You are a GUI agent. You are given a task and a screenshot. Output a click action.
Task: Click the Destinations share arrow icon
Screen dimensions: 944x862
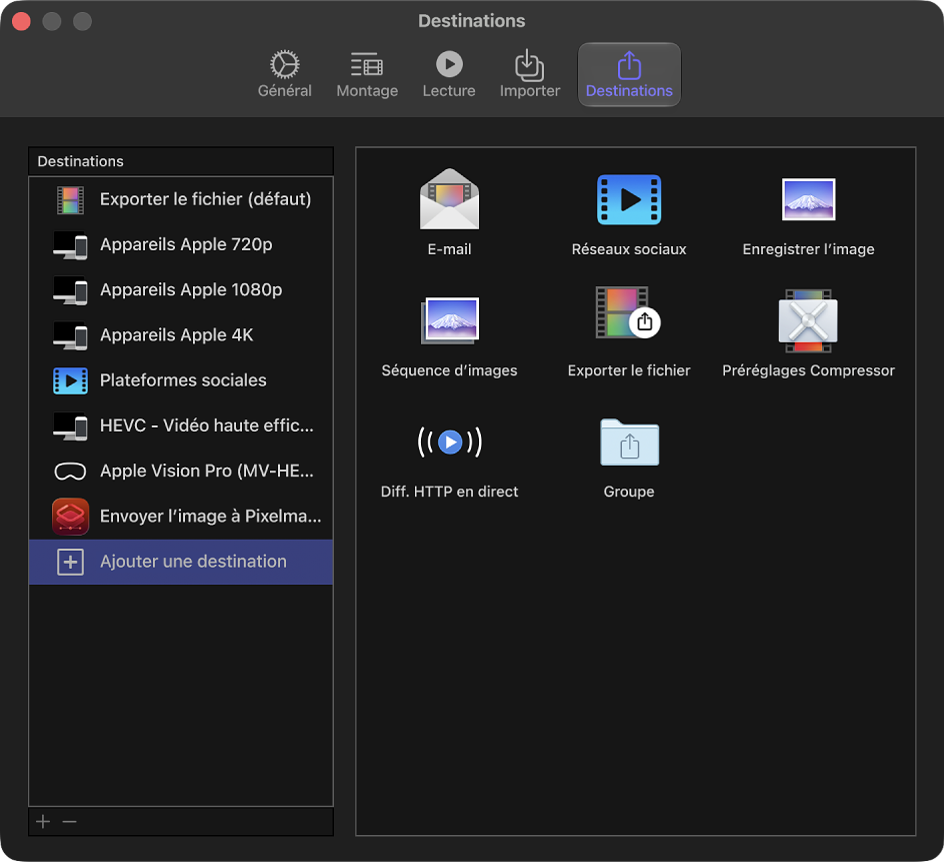(x=629, y=65)
